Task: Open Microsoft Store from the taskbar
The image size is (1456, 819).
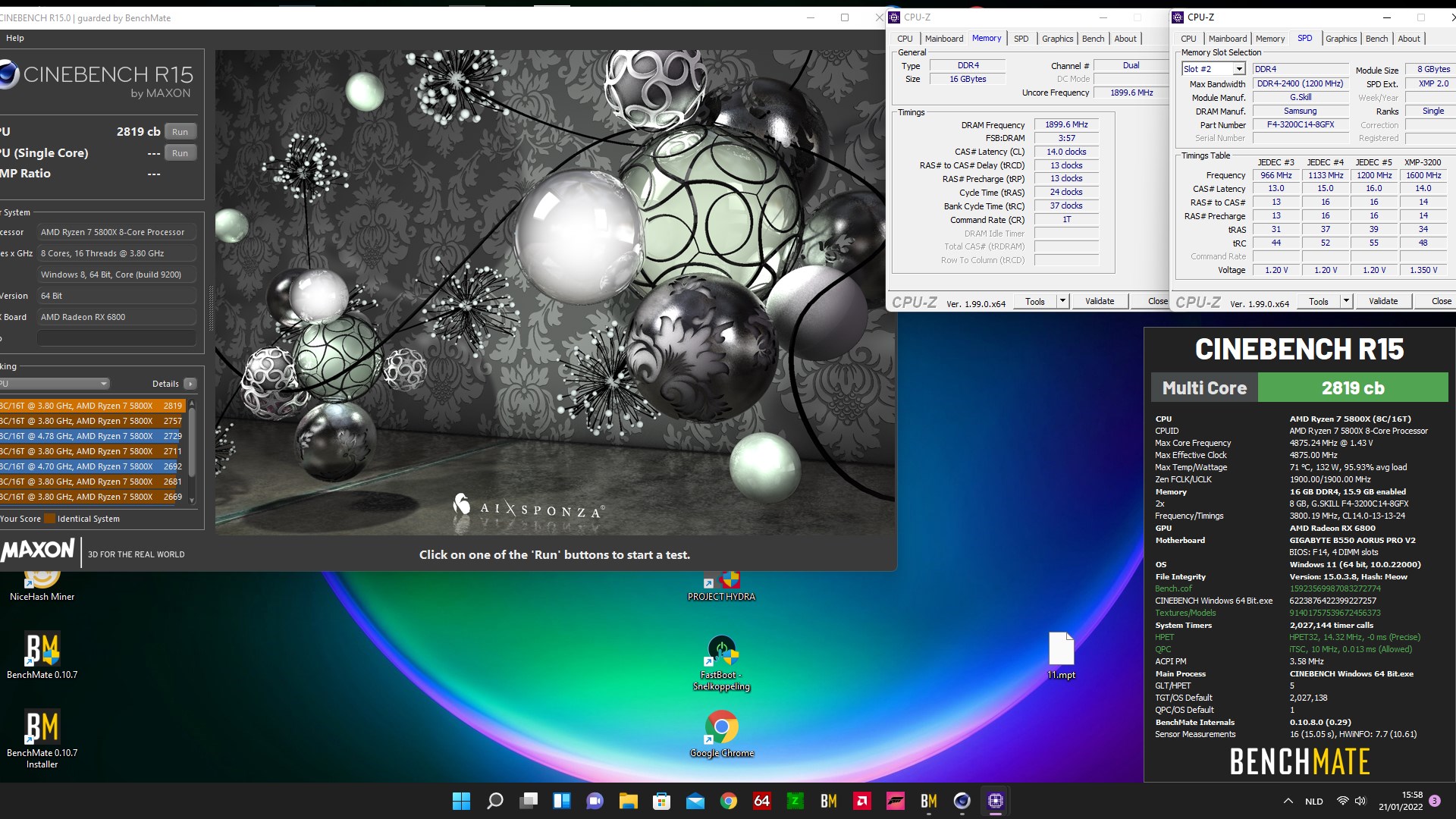Action: coord(661,801)
